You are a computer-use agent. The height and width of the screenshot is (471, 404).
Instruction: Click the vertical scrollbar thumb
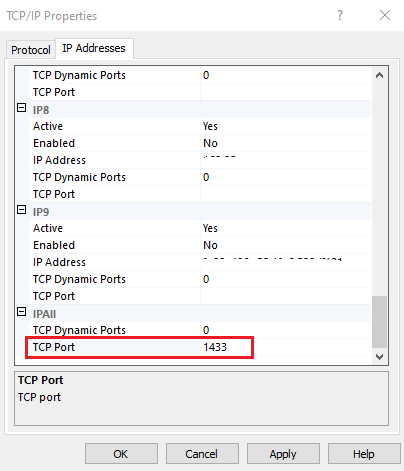click(x=379, y=322)
